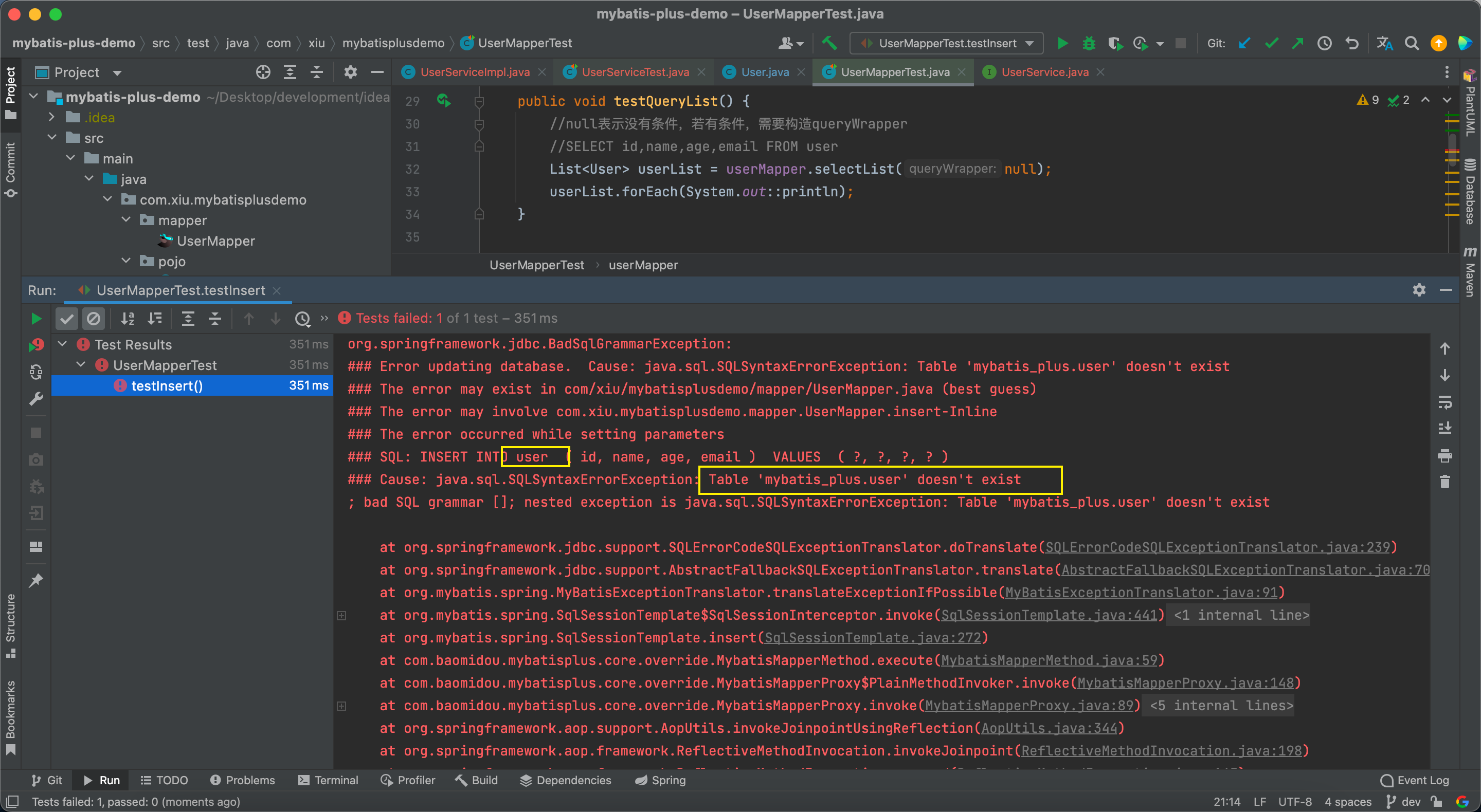This screenshot has height=812, width=1481.
Task: Click the dev Git branch widget
Action: coord(1403,801)
